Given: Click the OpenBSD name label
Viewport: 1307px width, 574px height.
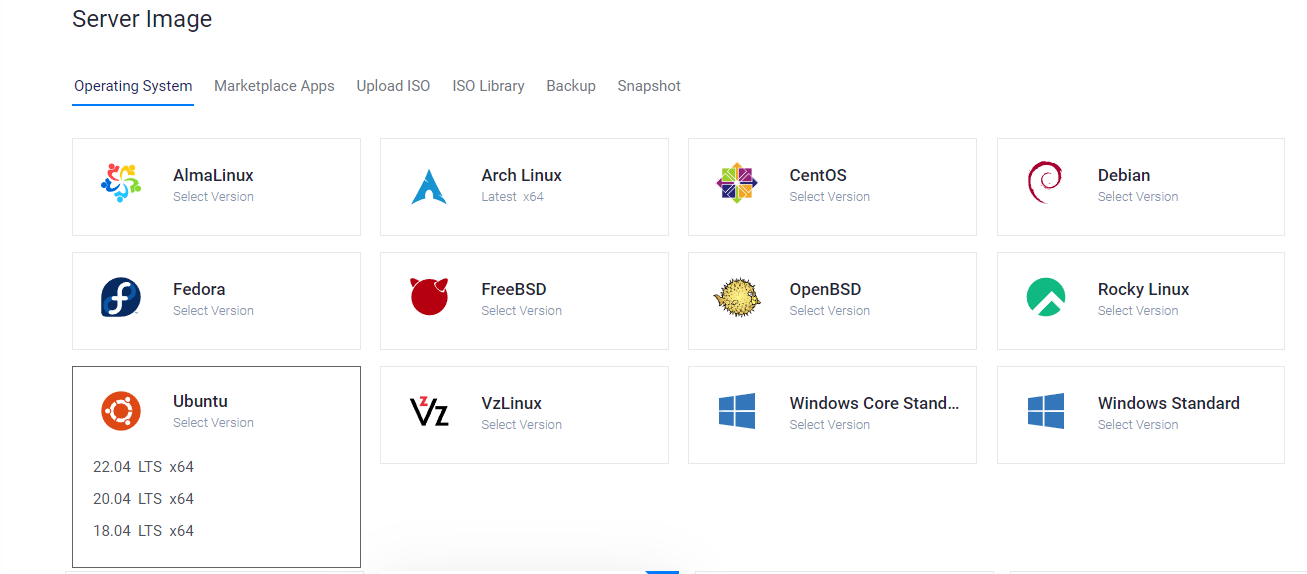Looking at the screenshot, I should coord(825,289).
